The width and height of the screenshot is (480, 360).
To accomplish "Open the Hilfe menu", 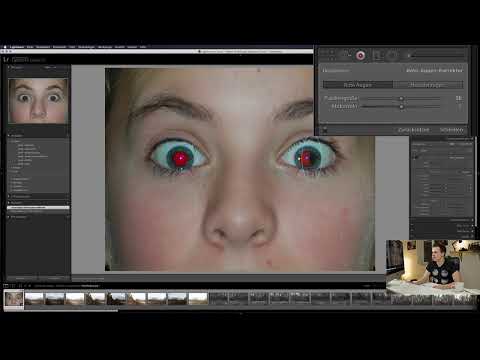I will [143, 47].
